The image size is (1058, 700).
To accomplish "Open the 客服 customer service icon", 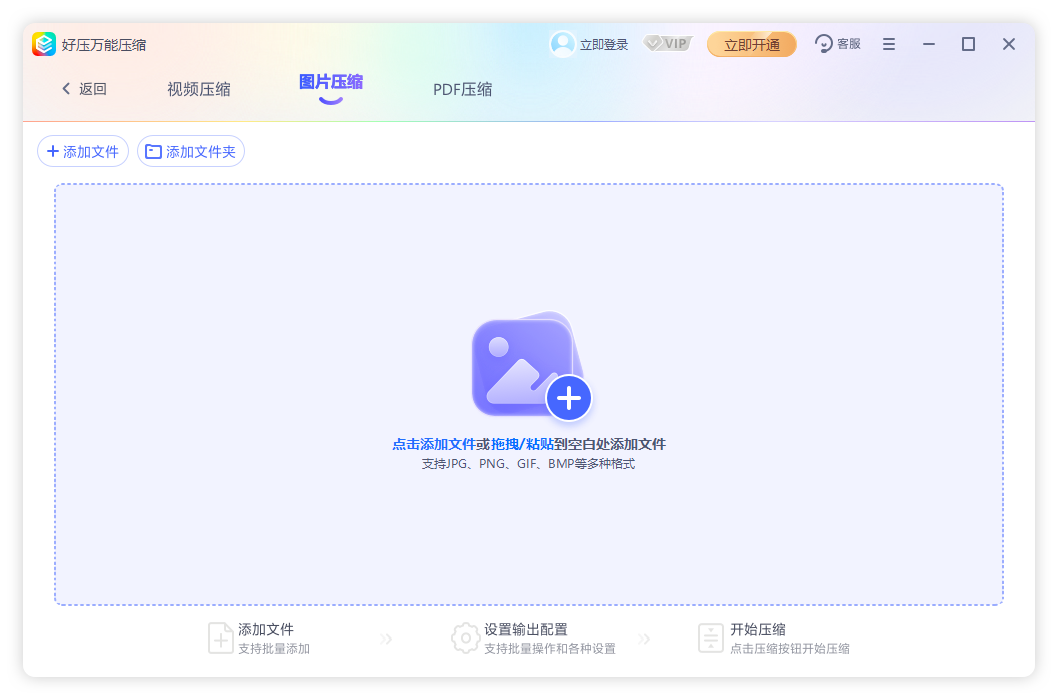I will [823, 44].
